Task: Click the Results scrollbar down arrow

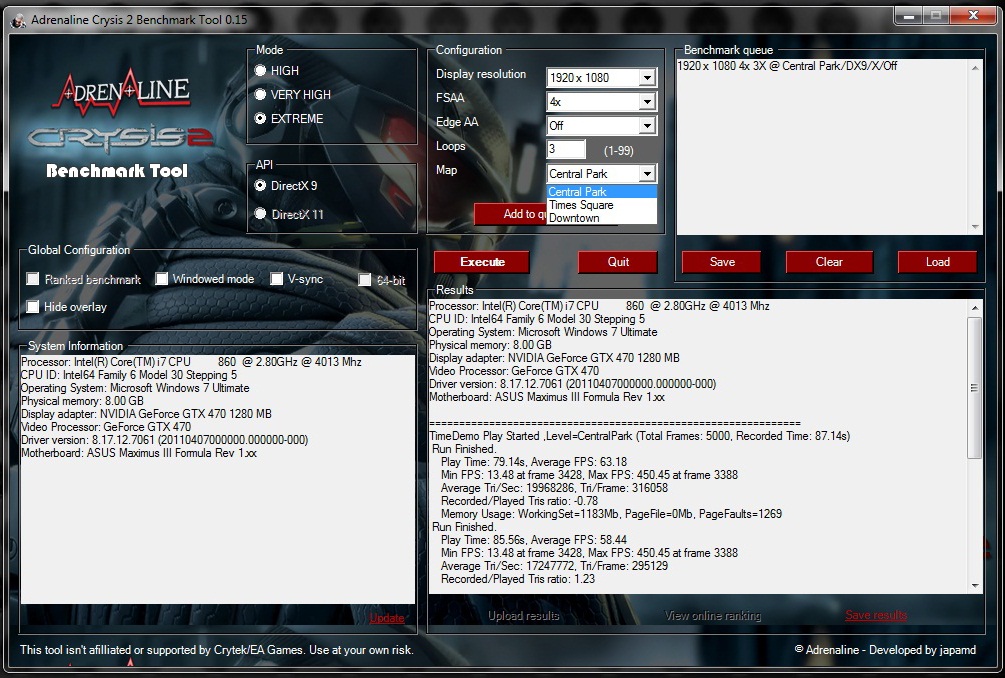Action: coord(975,586)
